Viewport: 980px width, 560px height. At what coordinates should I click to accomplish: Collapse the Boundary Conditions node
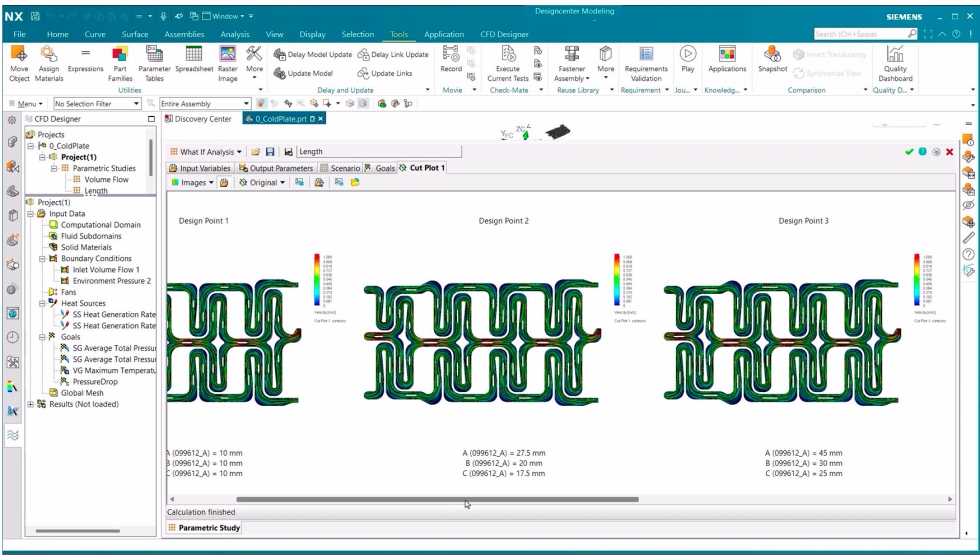(42, 259)
